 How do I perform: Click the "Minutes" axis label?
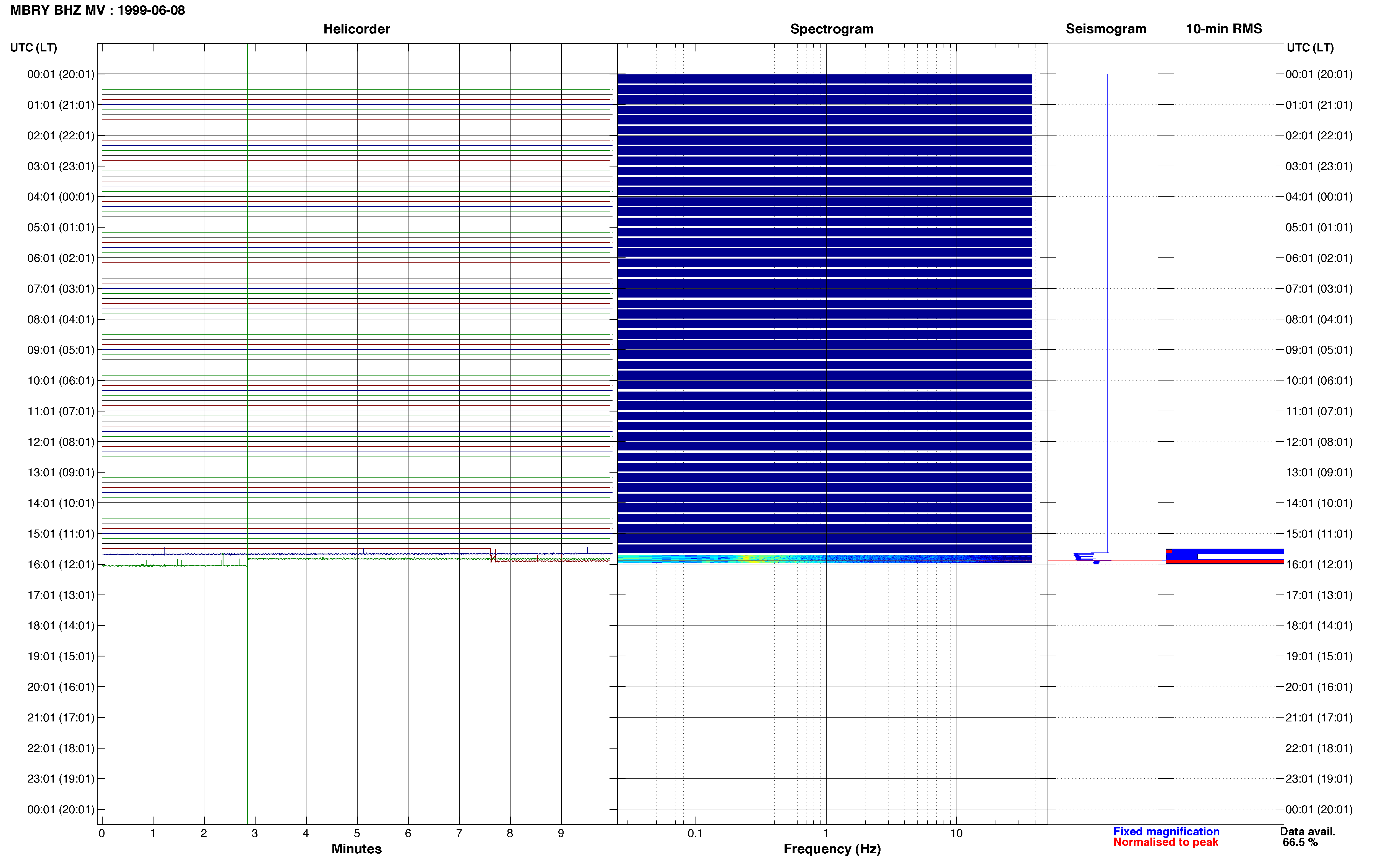[x=356, y=848]
